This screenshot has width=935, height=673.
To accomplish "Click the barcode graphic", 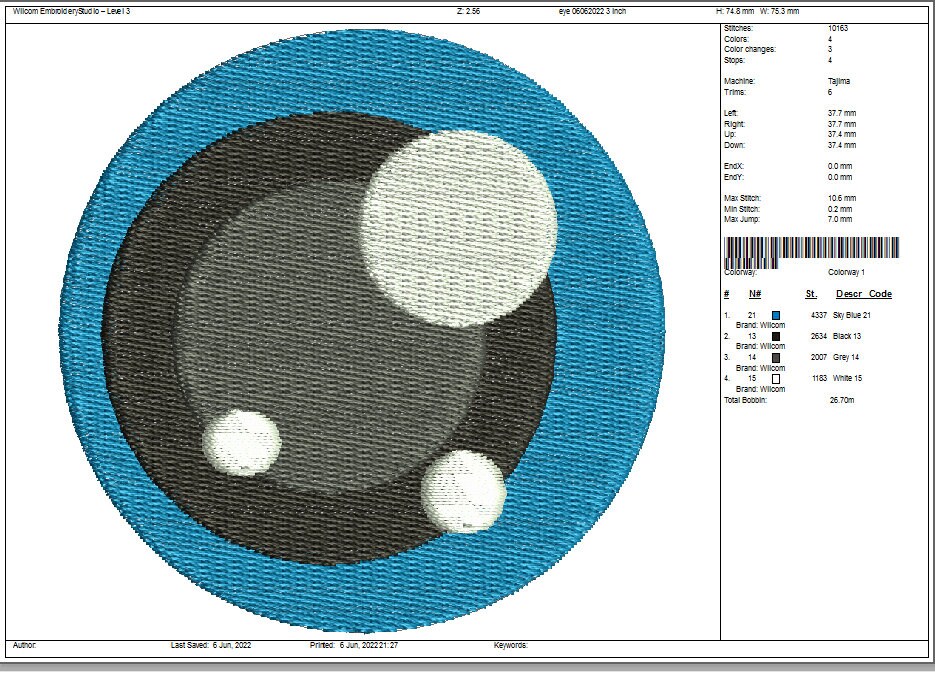I will coord(811,251).
